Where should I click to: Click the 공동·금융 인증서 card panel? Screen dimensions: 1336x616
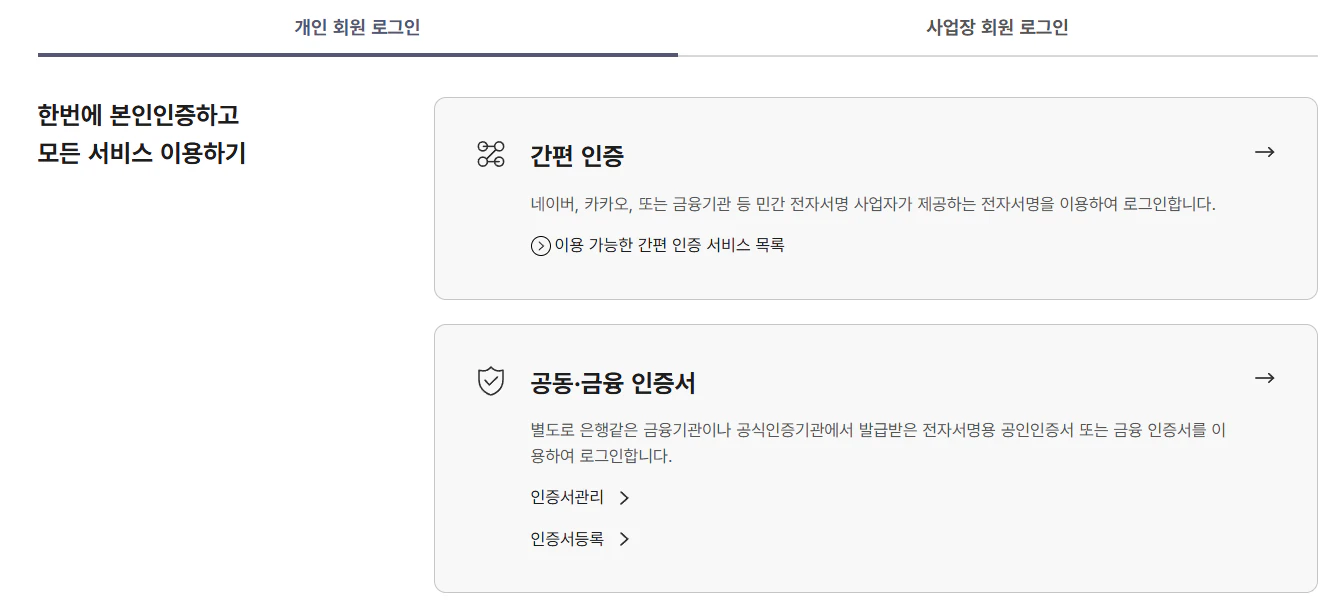click(875, 455)
